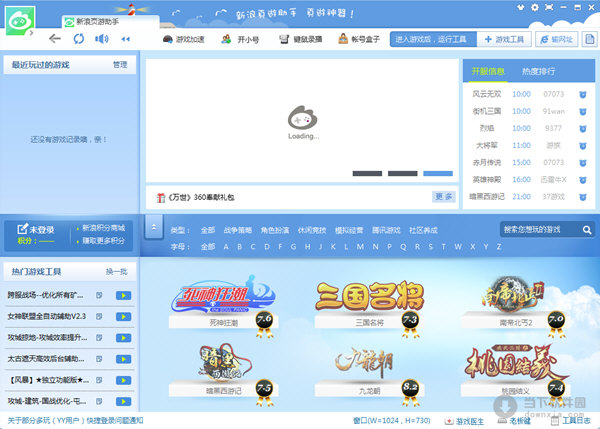This screenshot has height=429, width=600.
Task: Open 新浪积分商城 points mall link
Action: [103, 228]
